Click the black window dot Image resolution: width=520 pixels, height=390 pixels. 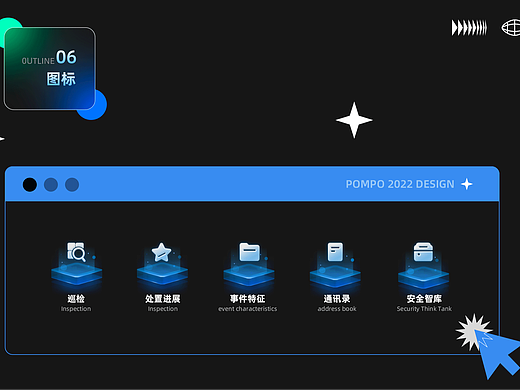[x=30, y=185]
